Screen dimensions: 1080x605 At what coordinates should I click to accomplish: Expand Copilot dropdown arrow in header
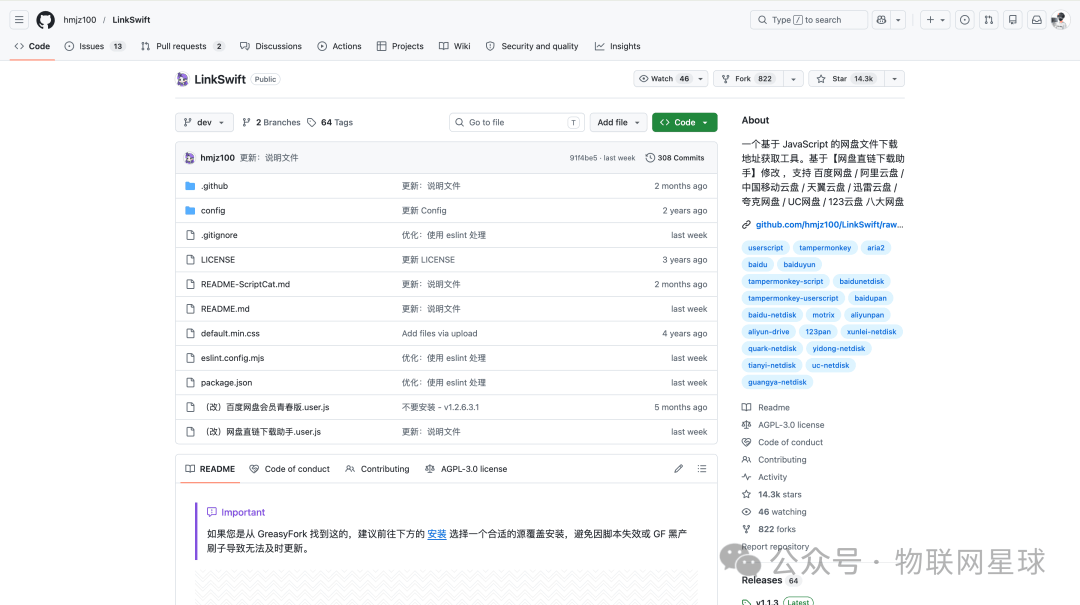(898, 20)
